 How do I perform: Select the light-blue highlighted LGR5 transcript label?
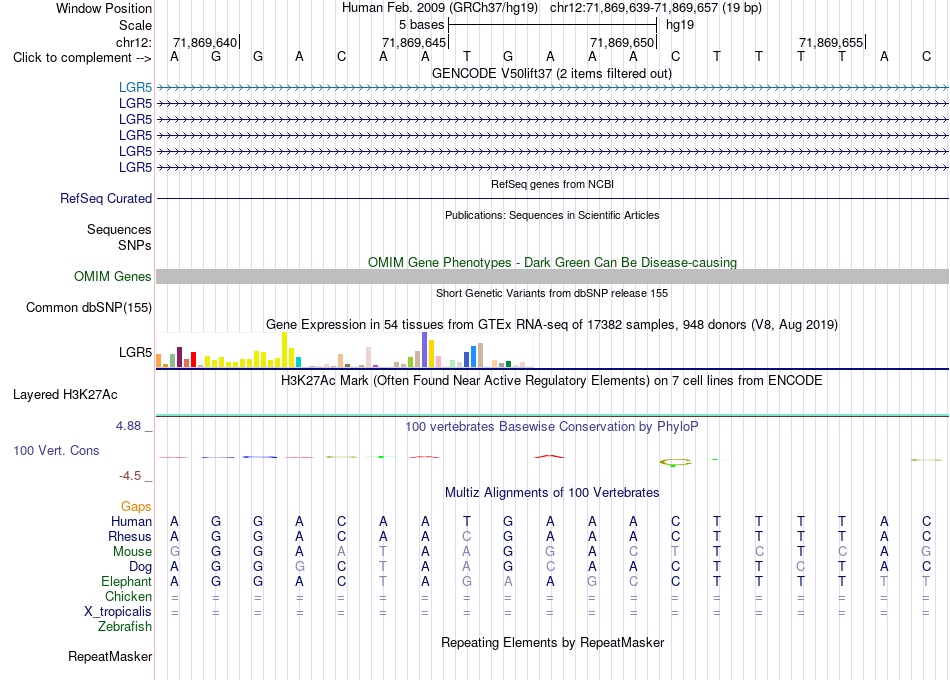click(x=135, y=87)
